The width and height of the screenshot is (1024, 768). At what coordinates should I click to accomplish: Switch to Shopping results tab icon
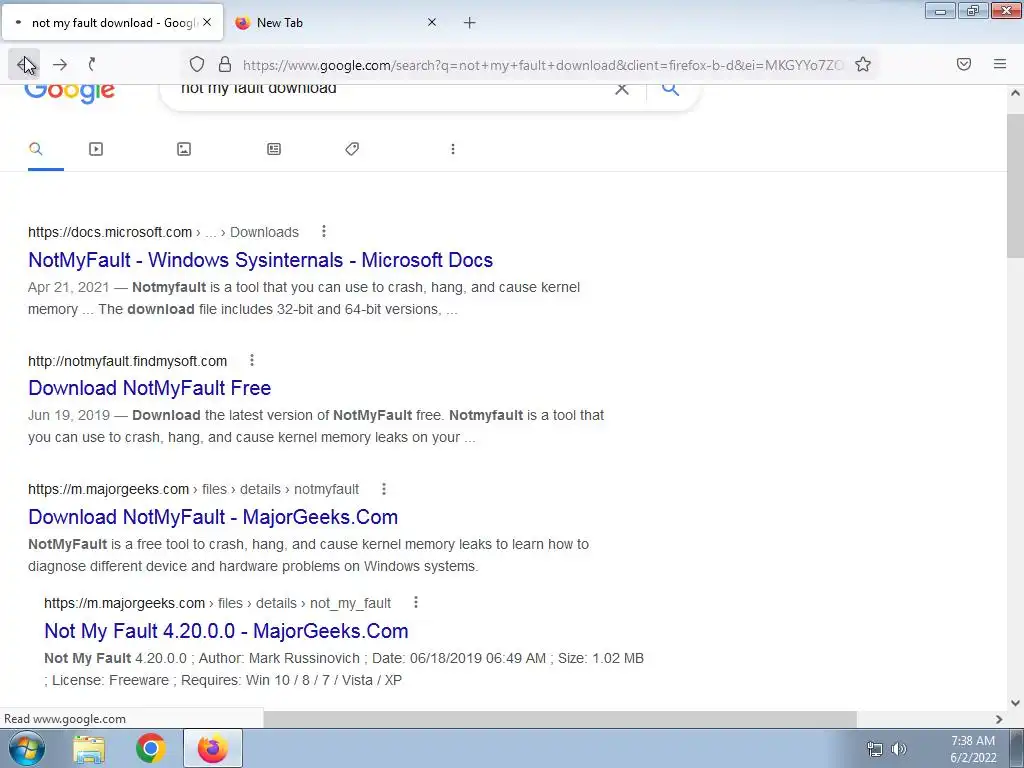point(352,149)
